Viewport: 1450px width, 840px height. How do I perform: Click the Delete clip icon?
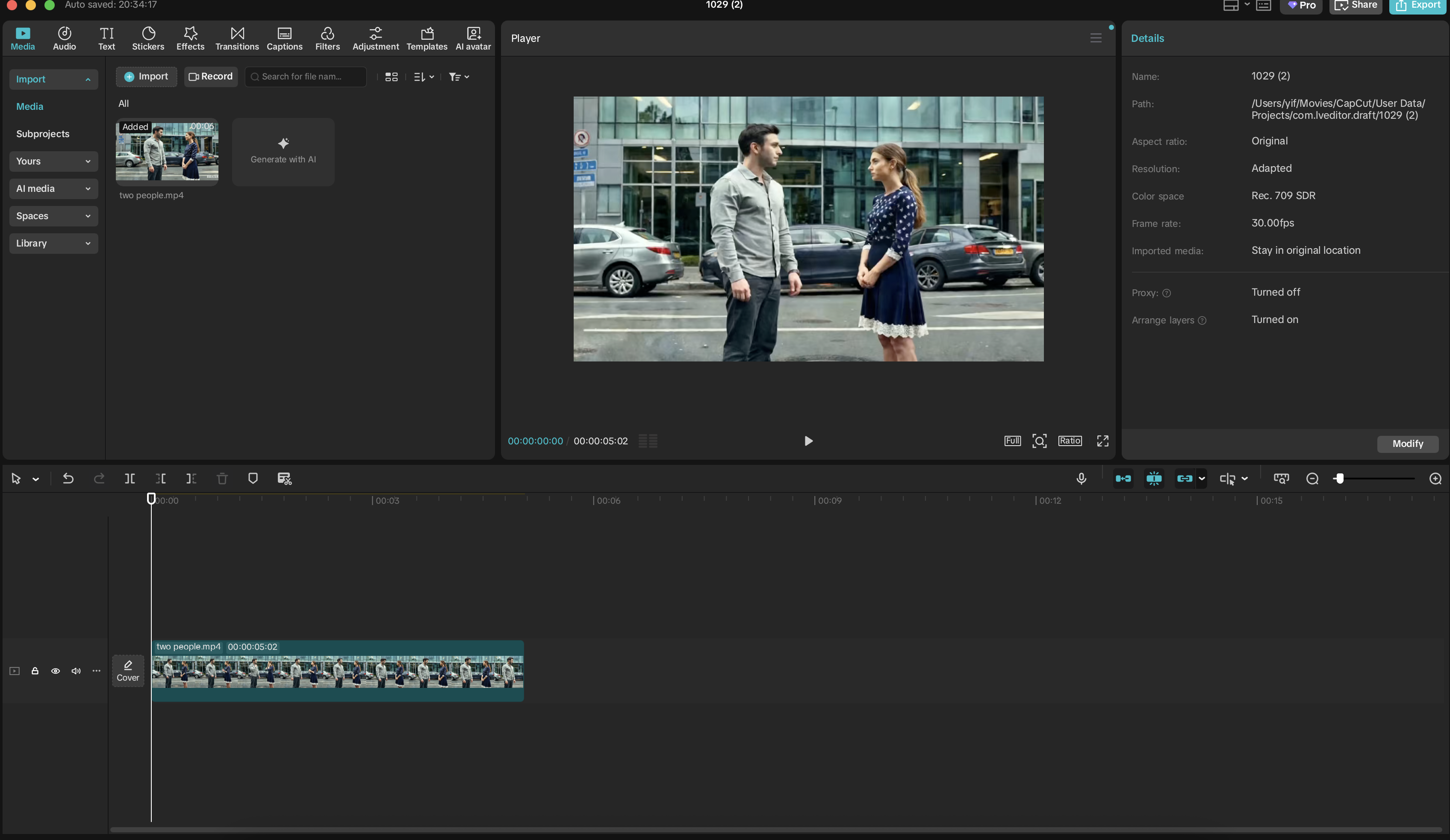coord(222,479)
